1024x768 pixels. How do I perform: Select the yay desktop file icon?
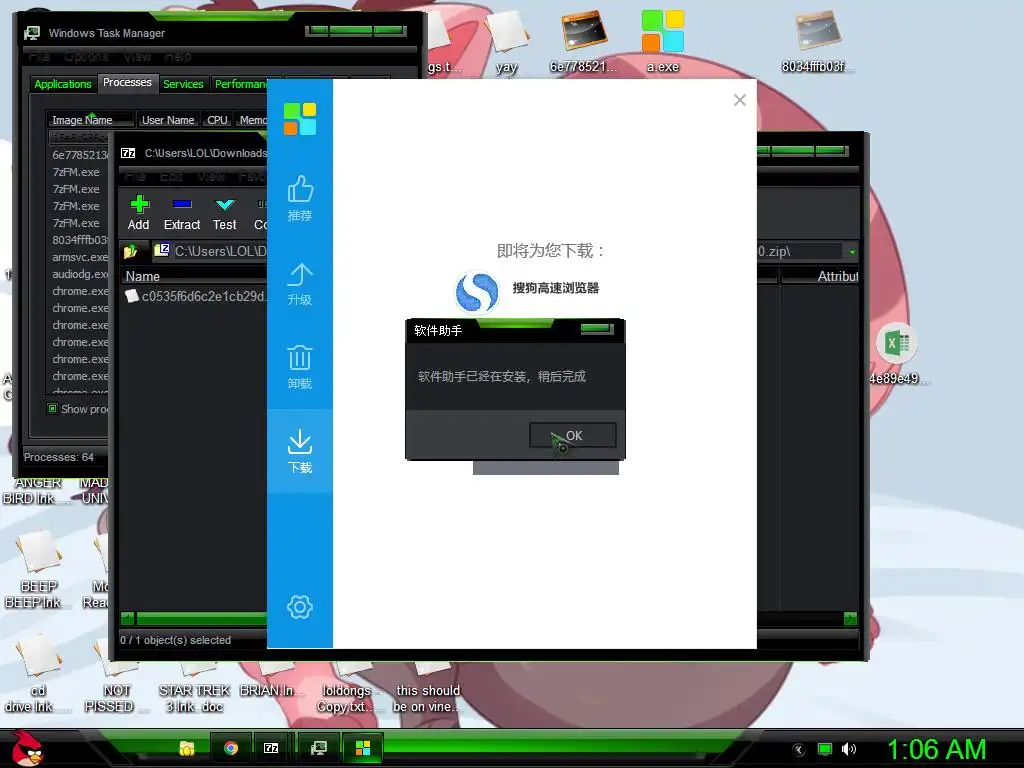506,40
